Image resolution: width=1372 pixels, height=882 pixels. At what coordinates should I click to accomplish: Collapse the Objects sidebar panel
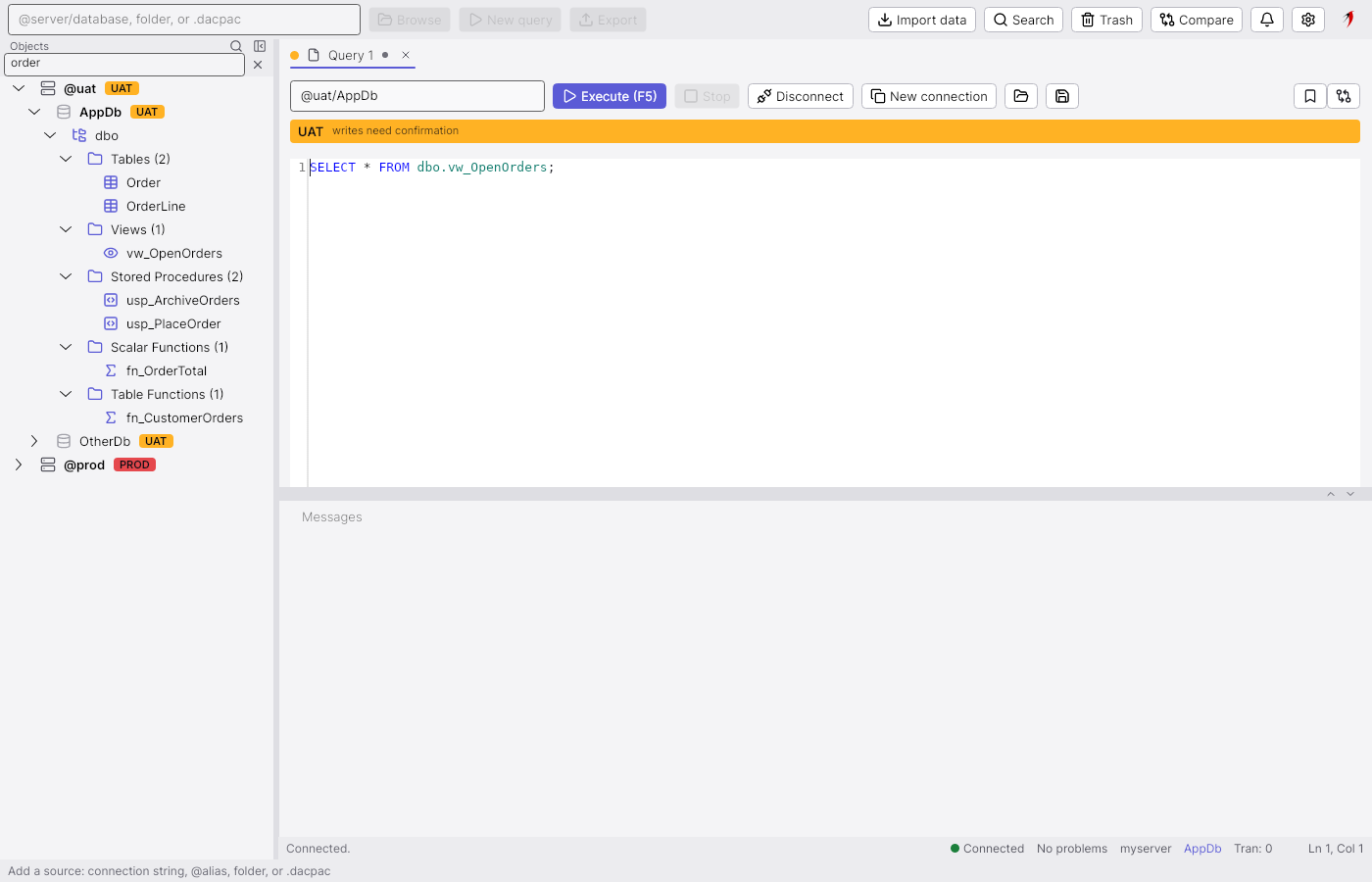click(x=260, y=46)
